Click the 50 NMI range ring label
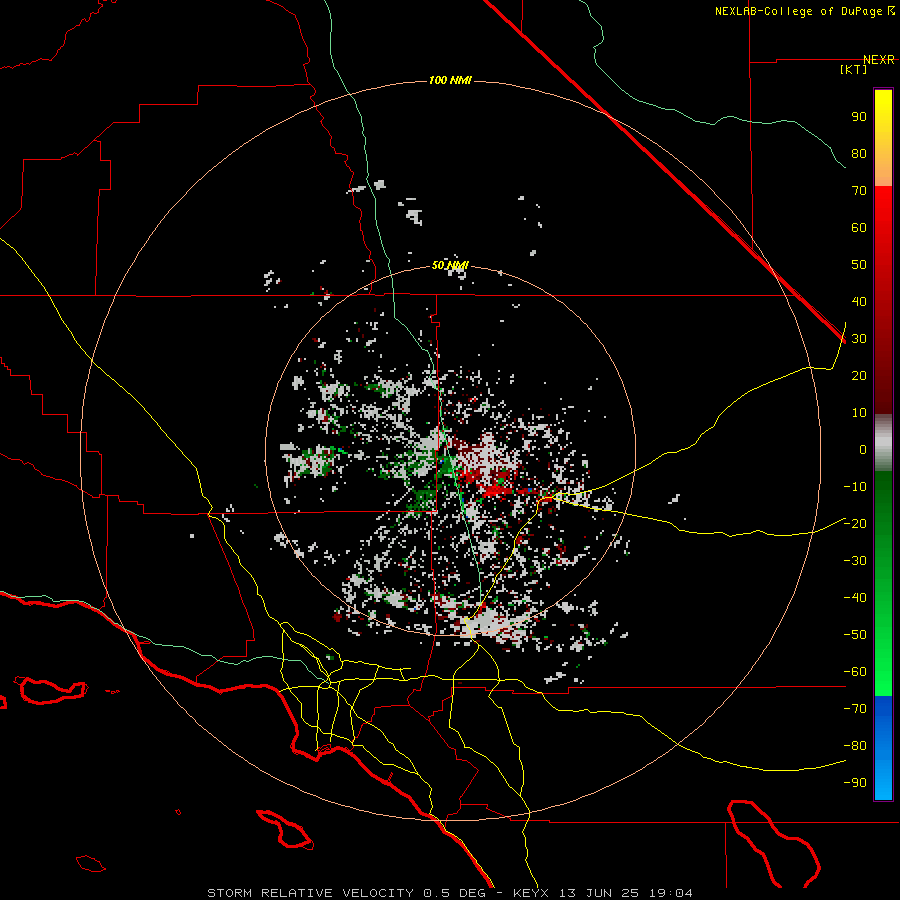The image size is (900, 900). [x=450, y=265]
